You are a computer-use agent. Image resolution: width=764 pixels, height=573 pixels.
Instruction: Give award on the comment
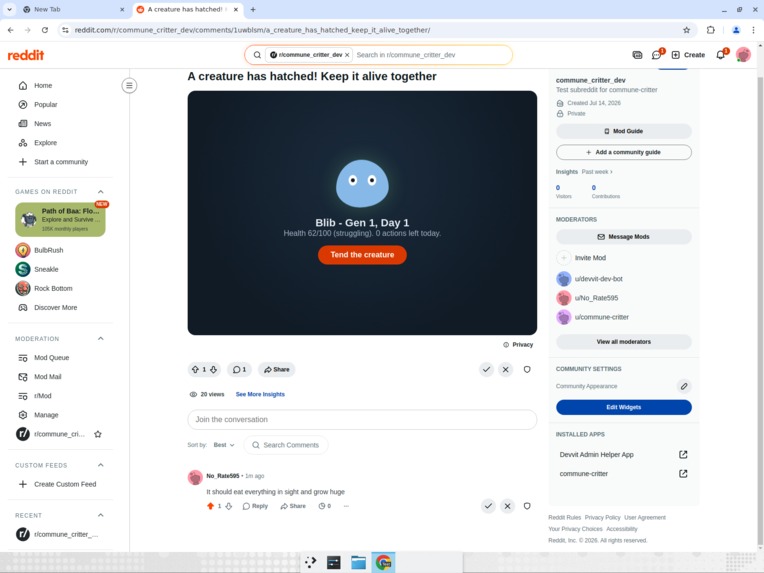[x=325, y=506]
